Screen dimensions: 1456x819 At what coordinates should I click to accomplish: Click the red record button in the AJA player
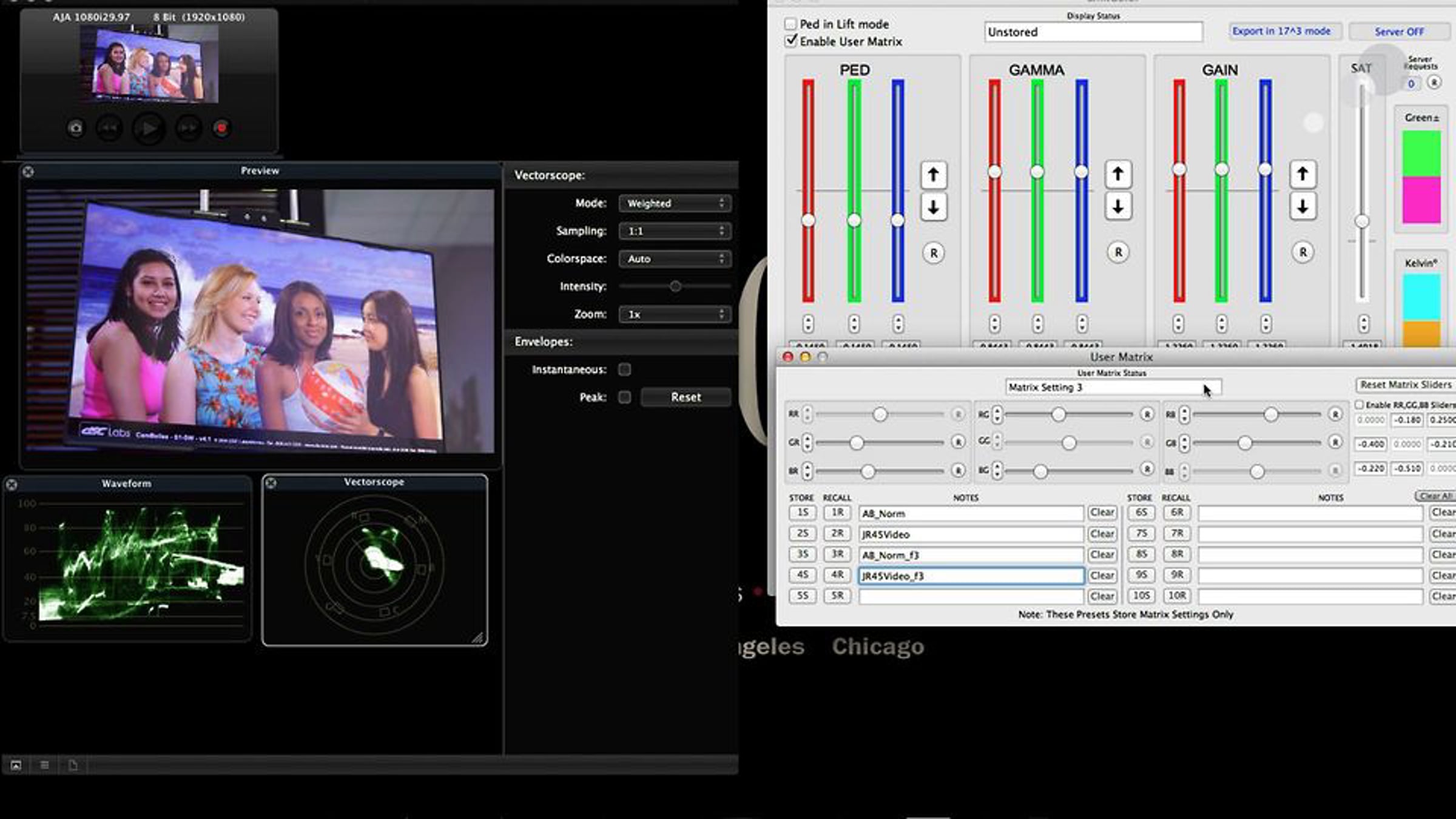point(221,128)
